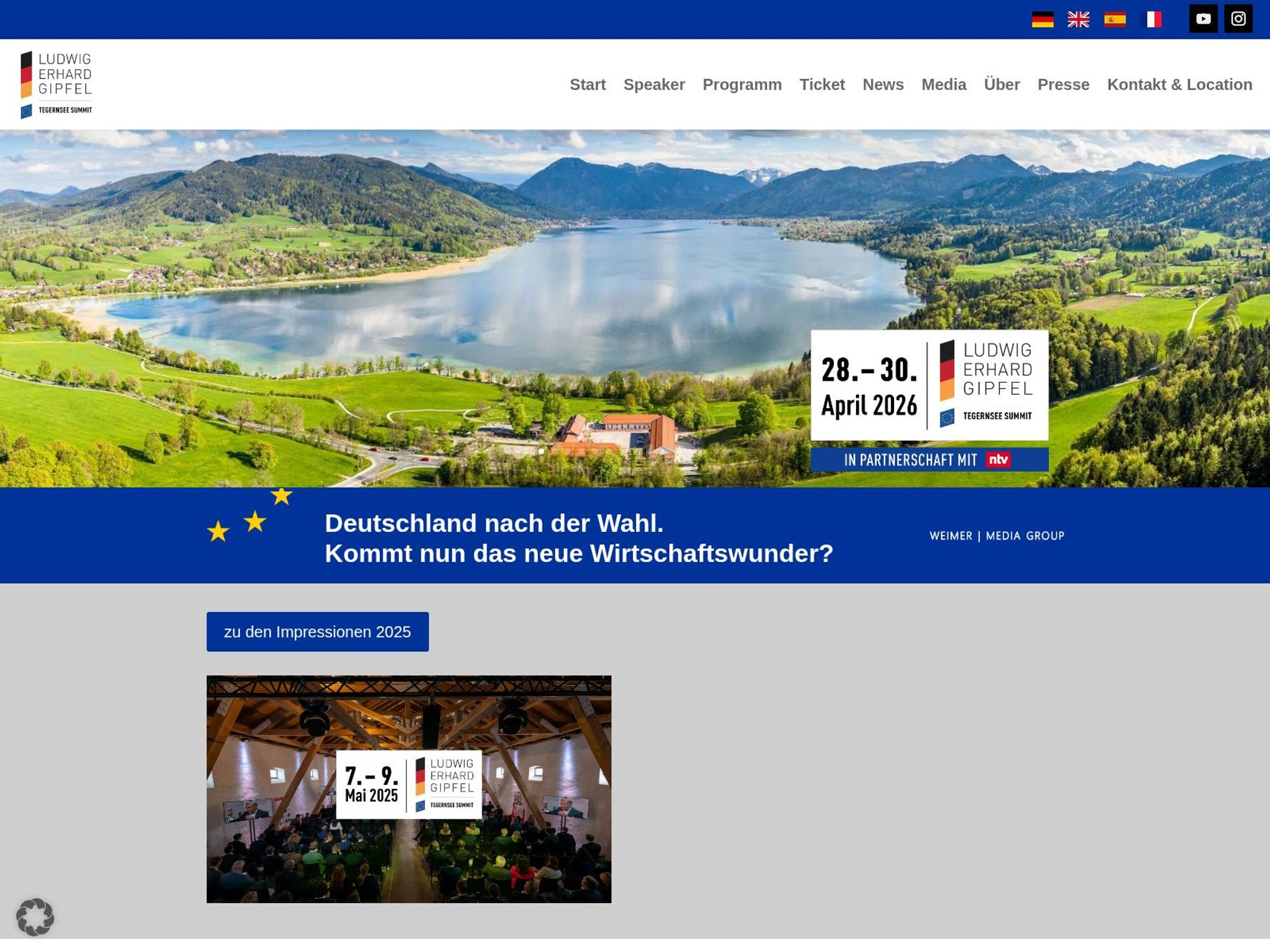Open the Speaker menu item
Viewport: 1270px width, 952px height.
click(654, 84)
